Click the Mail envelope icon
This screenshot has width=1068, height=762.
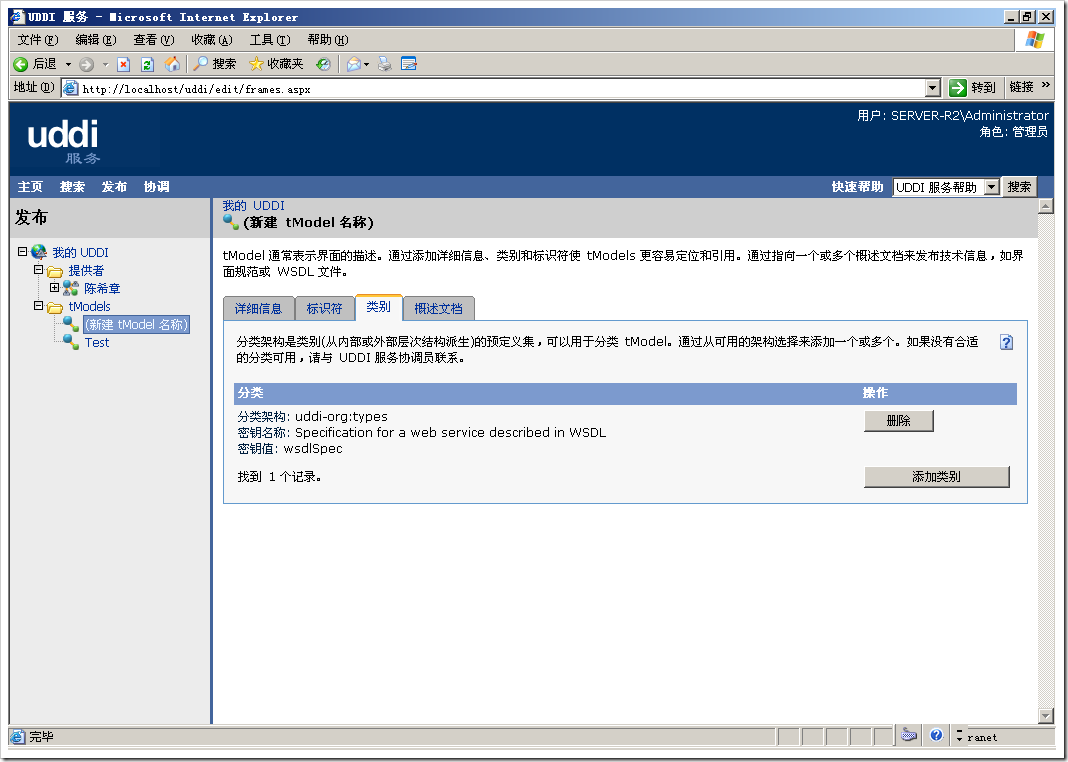tap(354, 64)
